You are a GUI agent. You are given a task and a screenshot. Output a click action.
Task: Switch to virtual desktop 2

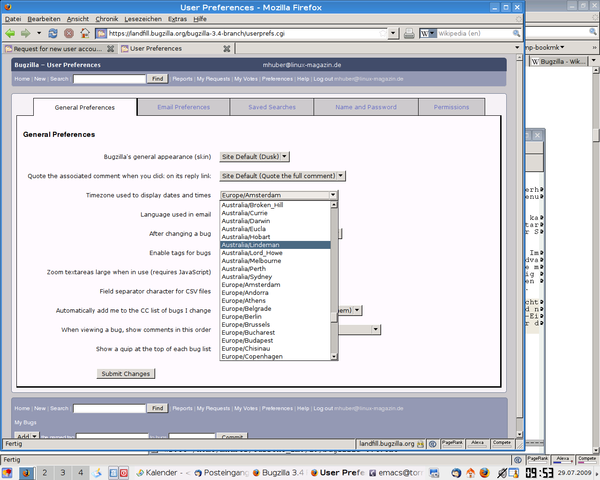(x=45, y=473)
